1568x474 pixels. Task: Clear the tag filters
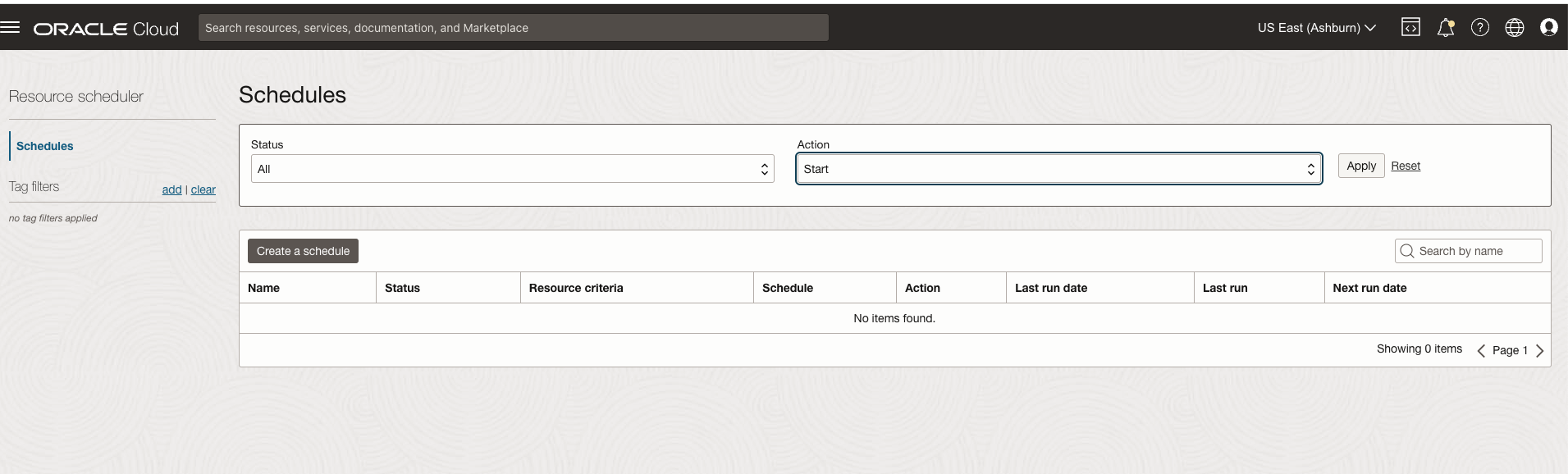pyautogui.click(x=203, y=189)
